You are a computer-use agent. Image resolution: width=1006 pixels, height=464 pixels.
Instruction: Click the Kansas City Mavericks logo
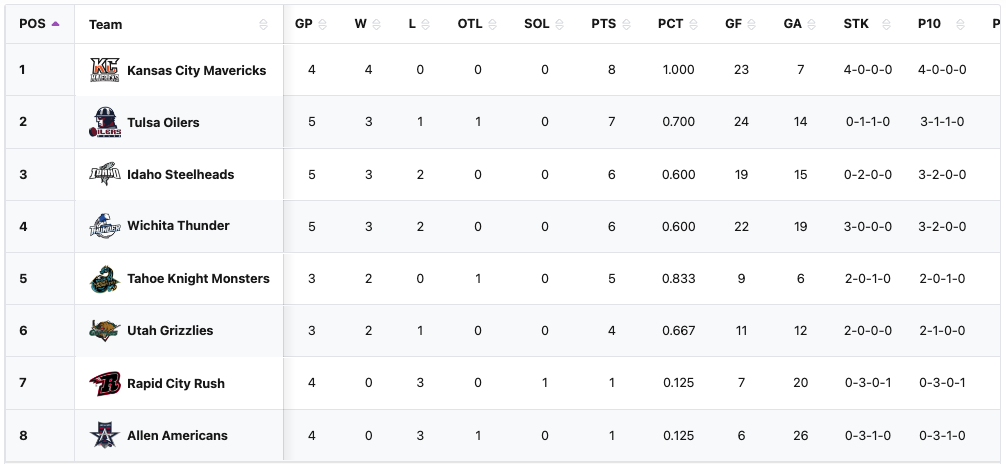104,70
